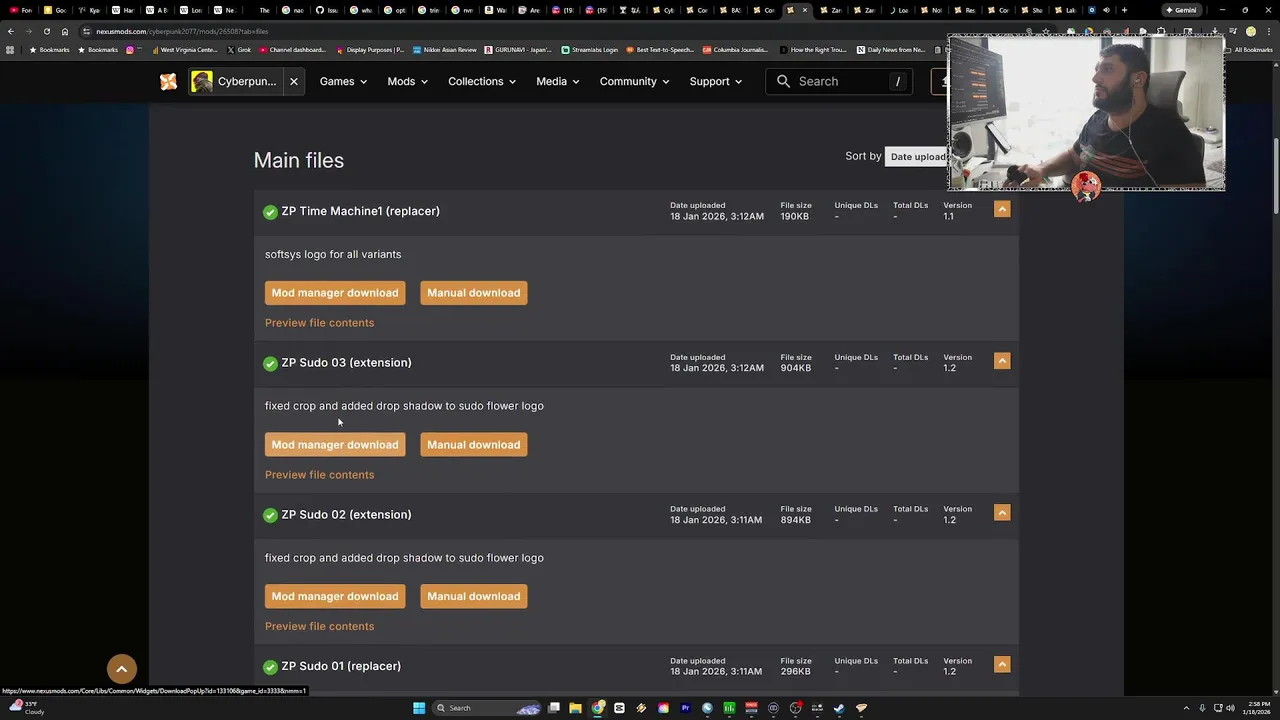Viewport: 1280px width, 720px height.
Task: Open the Nikkei Asian Review bookmark
Action: click(445, 50)
